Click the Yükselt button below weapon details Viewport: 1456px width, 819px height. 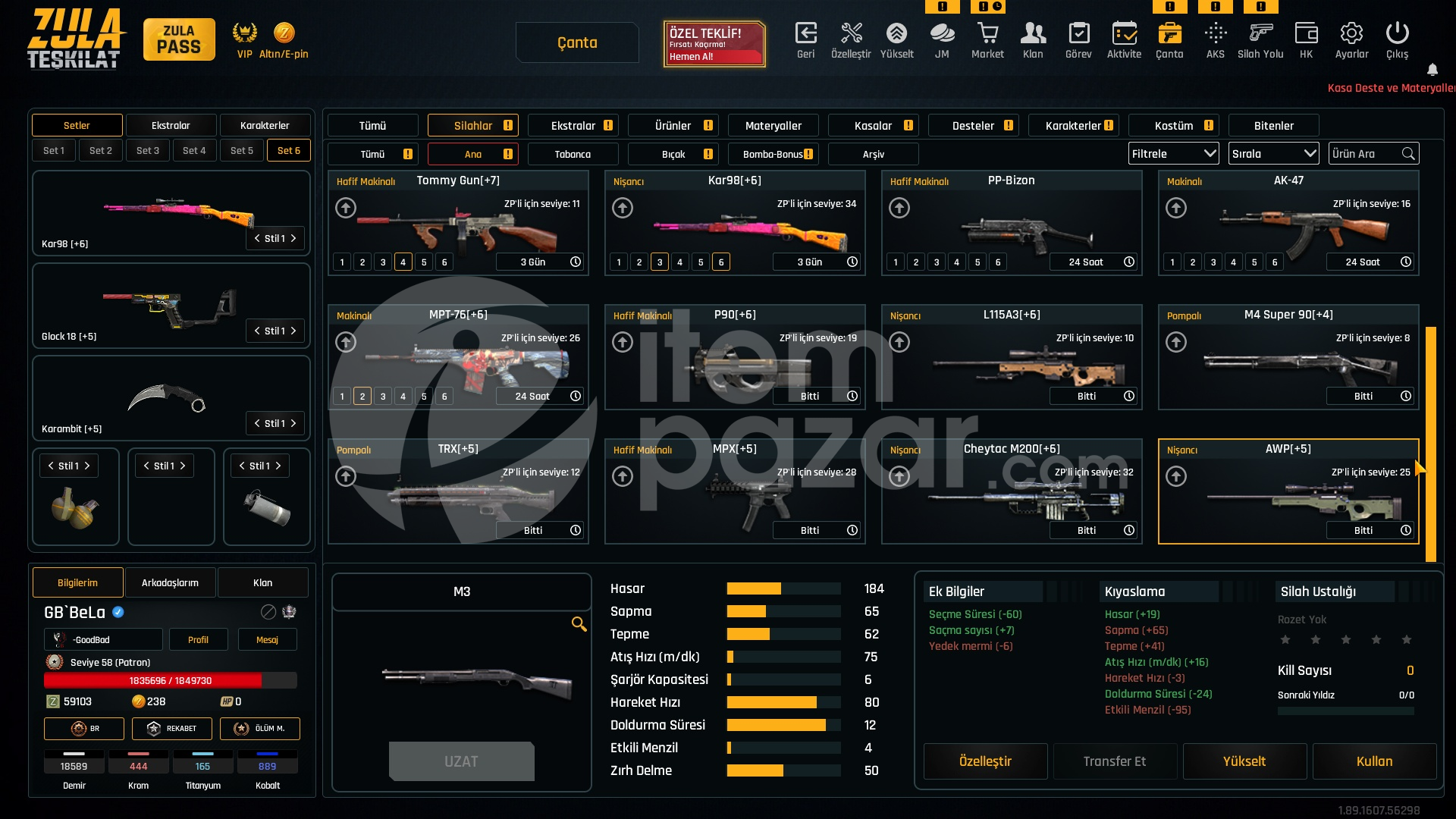tap(1244, 761)
